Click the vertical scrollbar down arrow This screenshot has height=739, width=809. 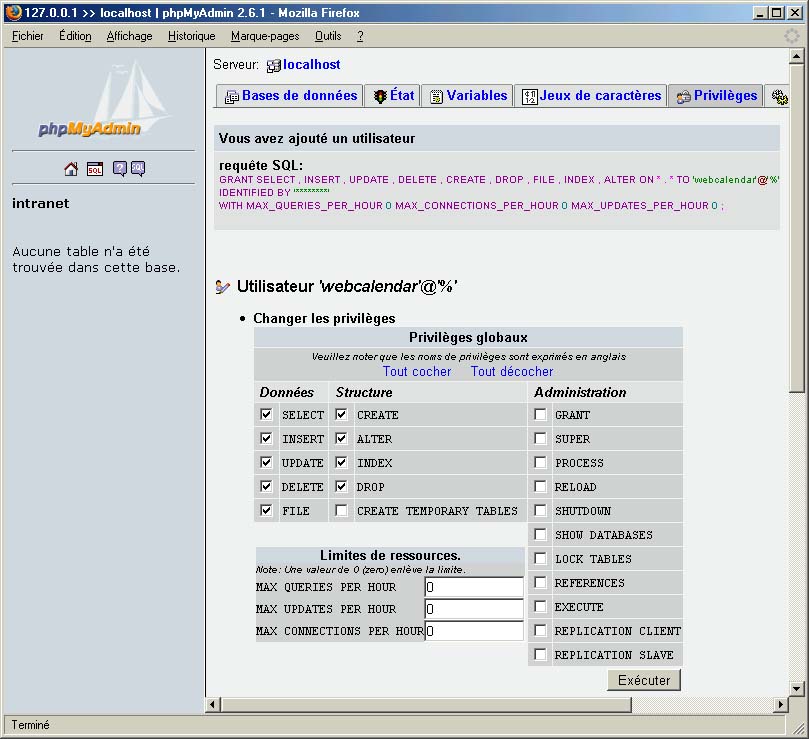click(x=796, y=689)
